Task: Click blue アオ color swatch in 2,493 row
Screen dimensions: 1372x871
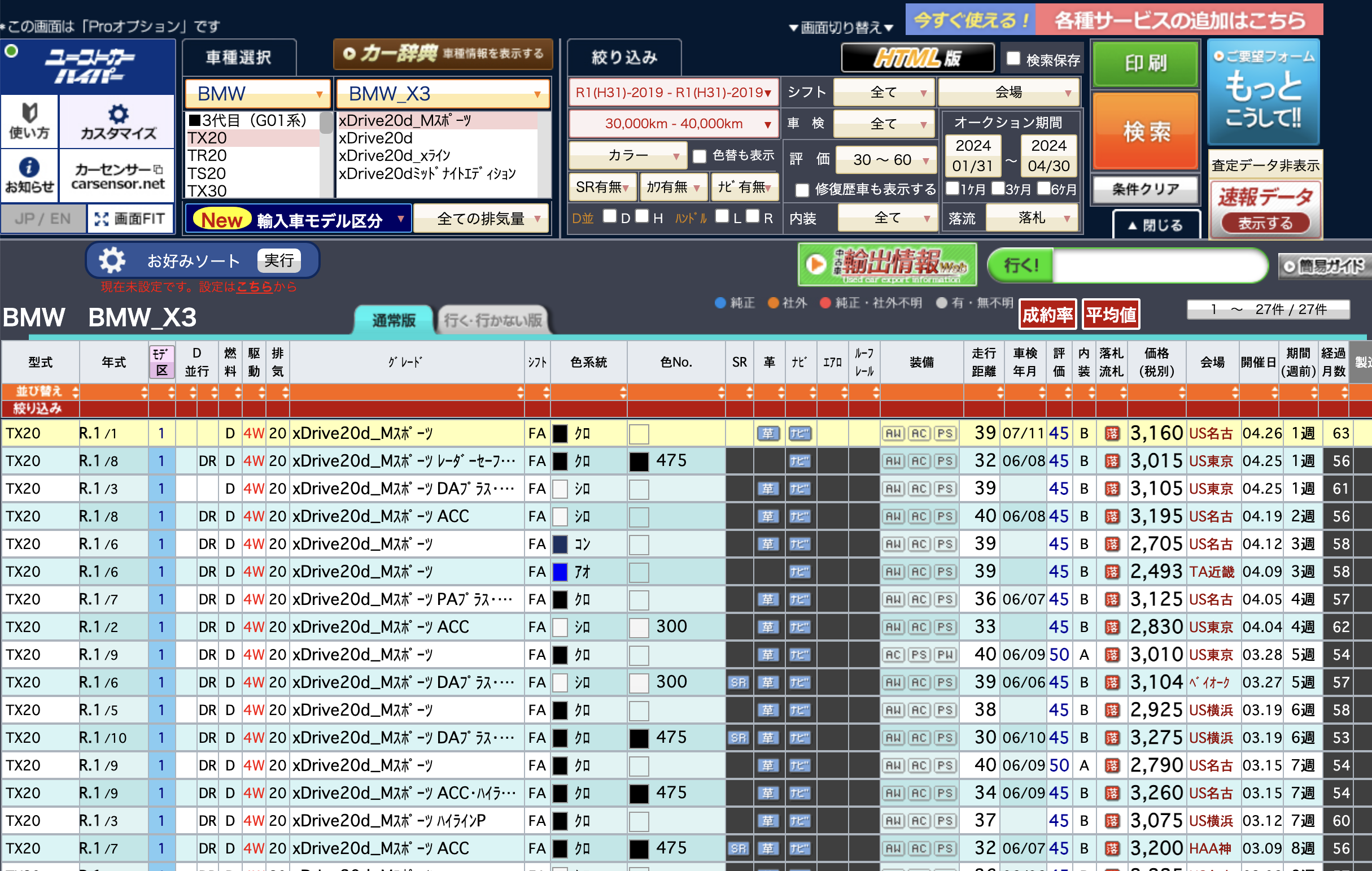Action: pyautogui.click(x=560, y=572)
